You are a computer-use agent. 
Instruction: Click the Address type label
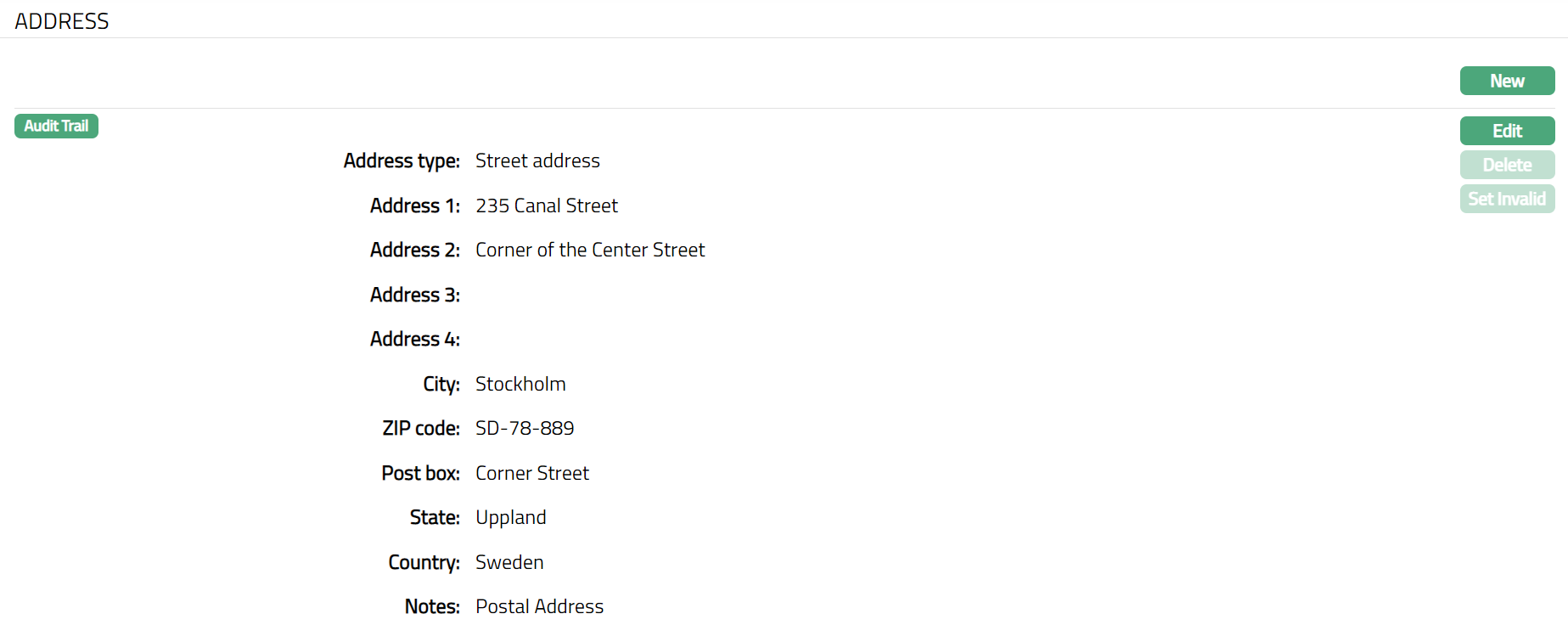402,161
